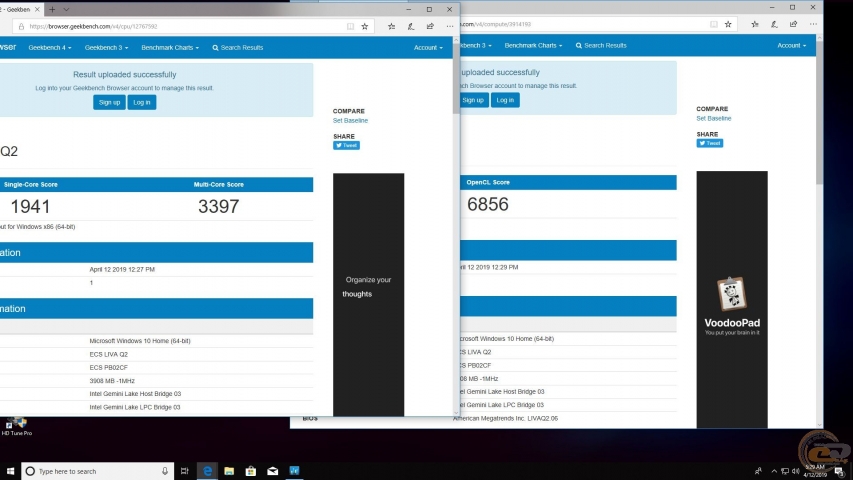This screenshot has width=853, height=480.
Task: Click Add notes pen icon in front window
Action: 411,26
